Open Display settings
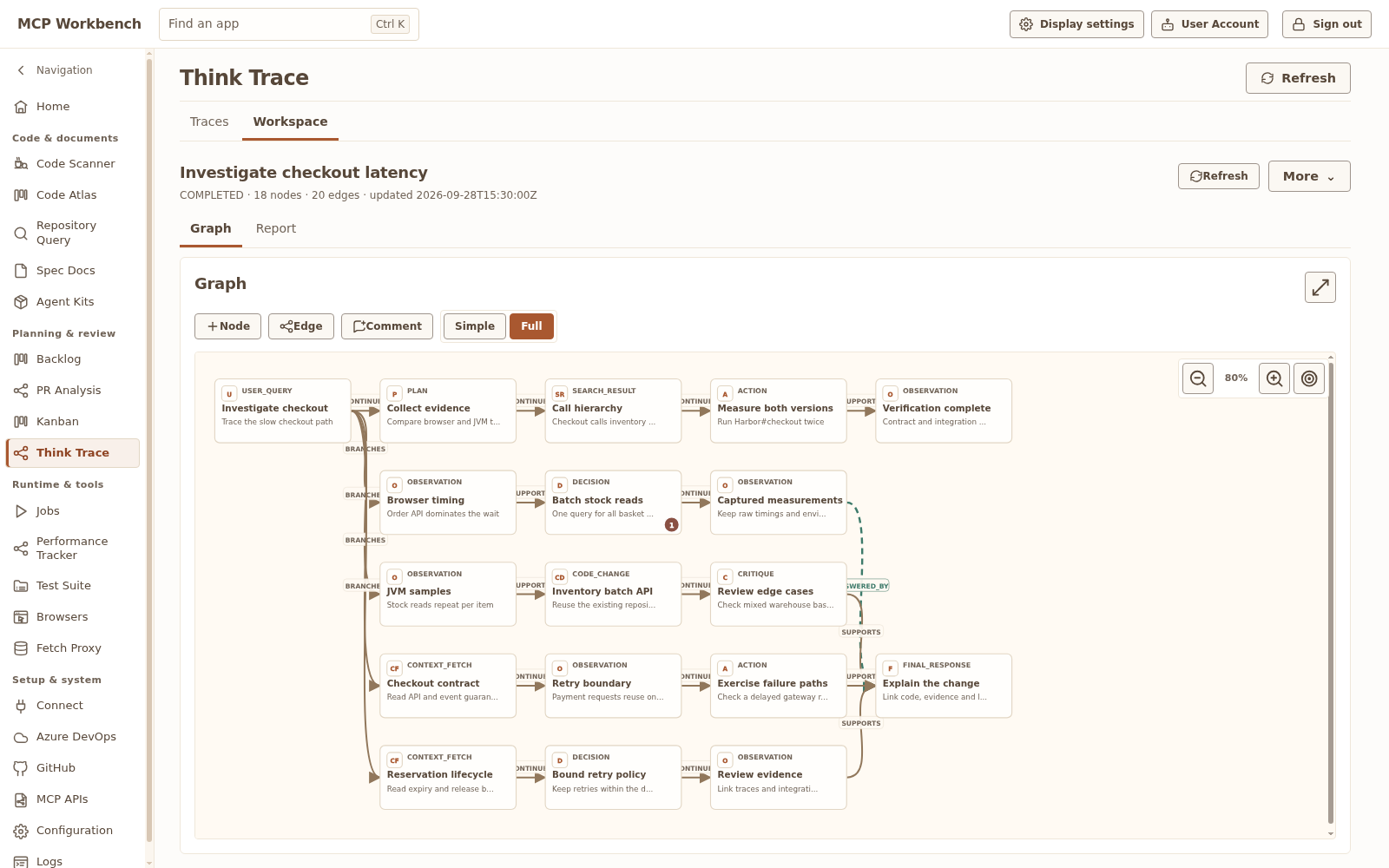1389x868 pixels. point(1076,24)
